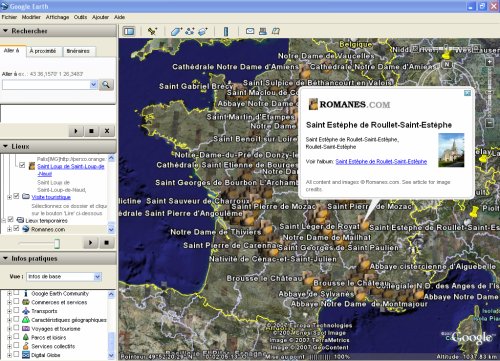The width and height of the screenshot is (500, 361).
Task: Open the Ajouter menu
Action: pos(100,17)
